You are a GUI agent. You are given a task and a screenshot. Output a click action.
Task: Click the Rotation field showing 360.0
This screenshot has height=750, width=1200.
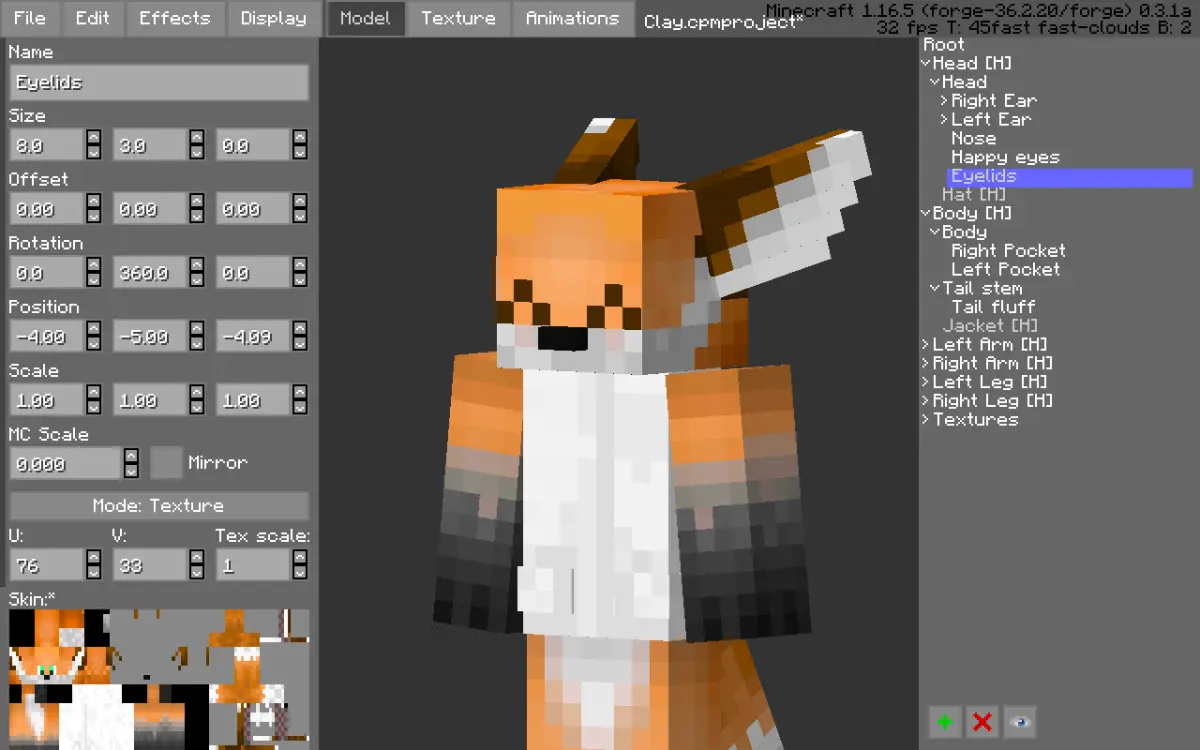[151, 273]
